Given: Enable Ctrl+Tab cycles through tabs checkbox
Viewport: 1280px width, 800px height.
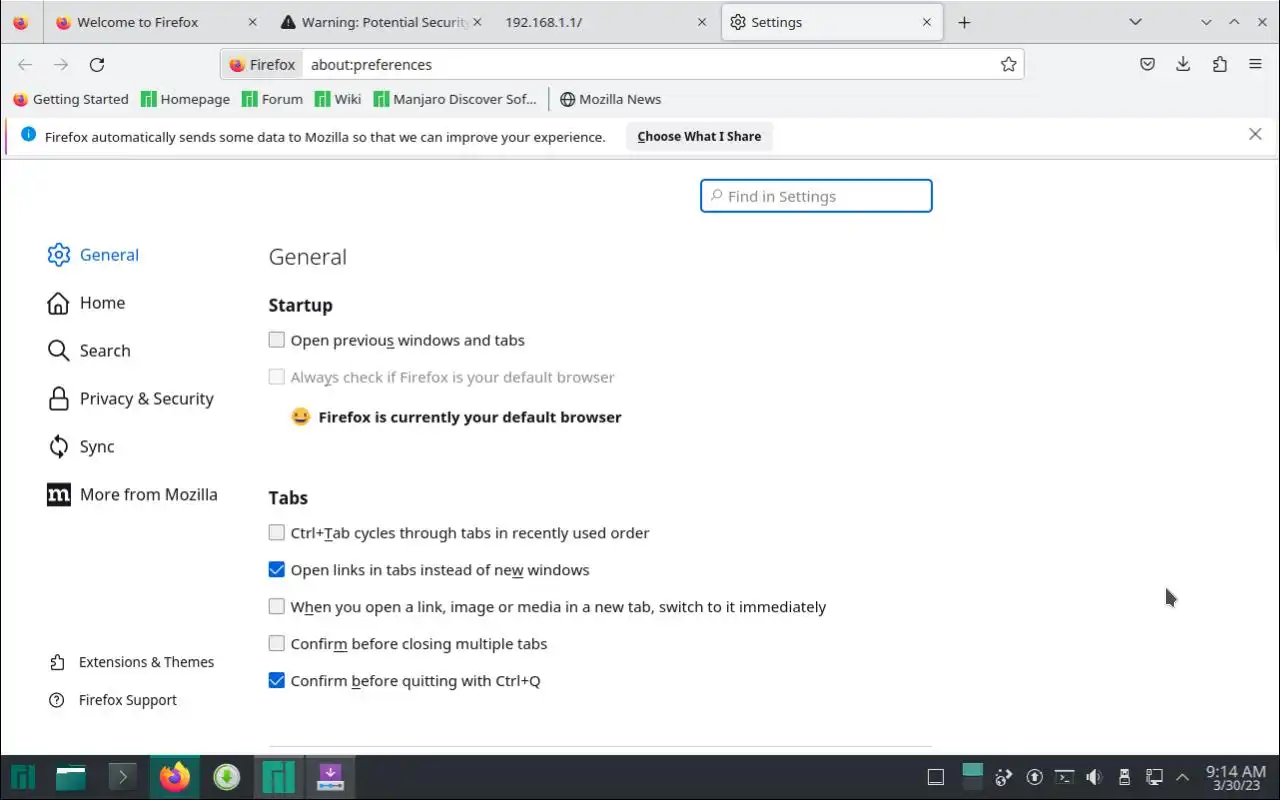Looking at the screenshot, I should click(x=276, y=533).
